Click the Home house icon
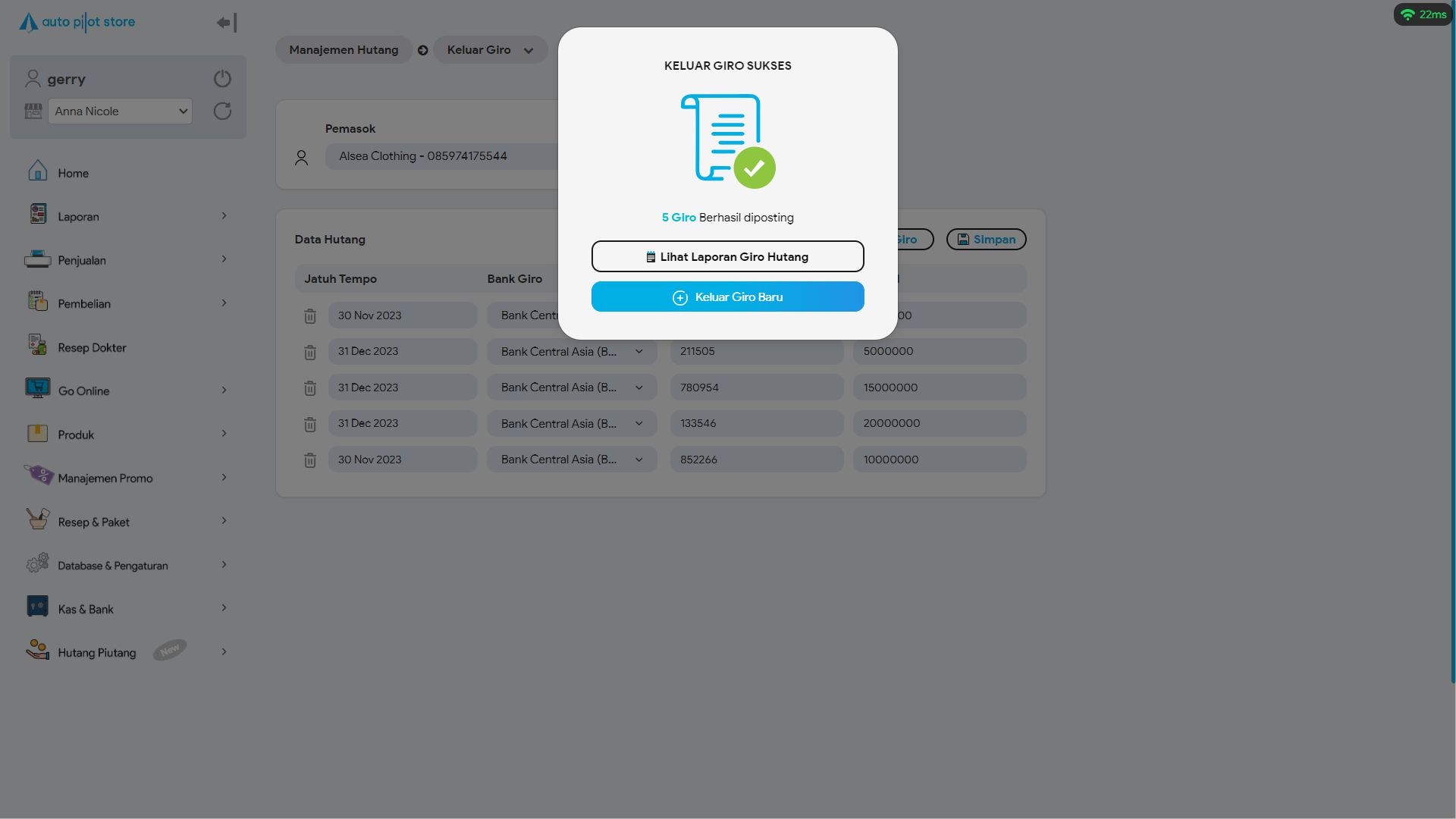 point(37,171)
